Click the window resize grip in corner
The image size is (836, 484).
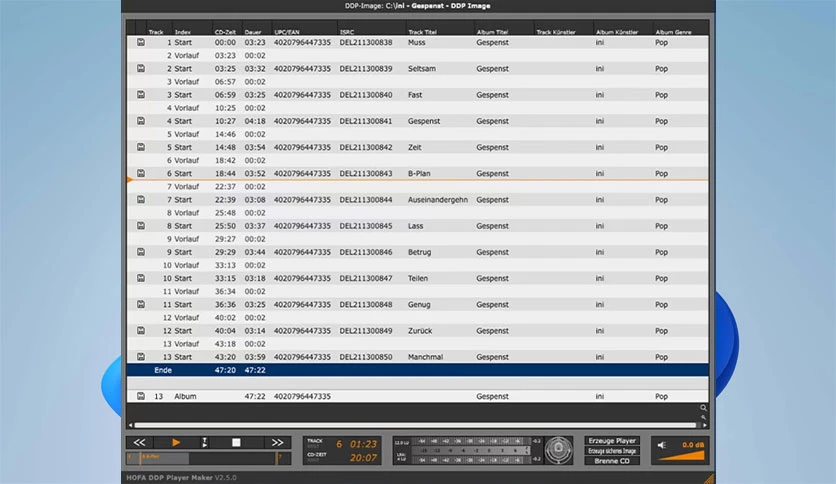[709, 478]
